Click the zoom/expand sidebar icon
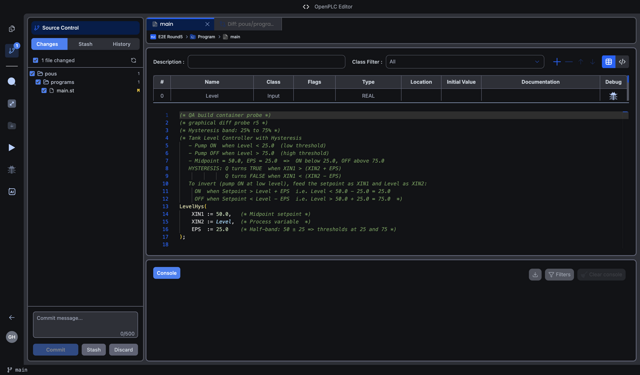 point(11,104)
